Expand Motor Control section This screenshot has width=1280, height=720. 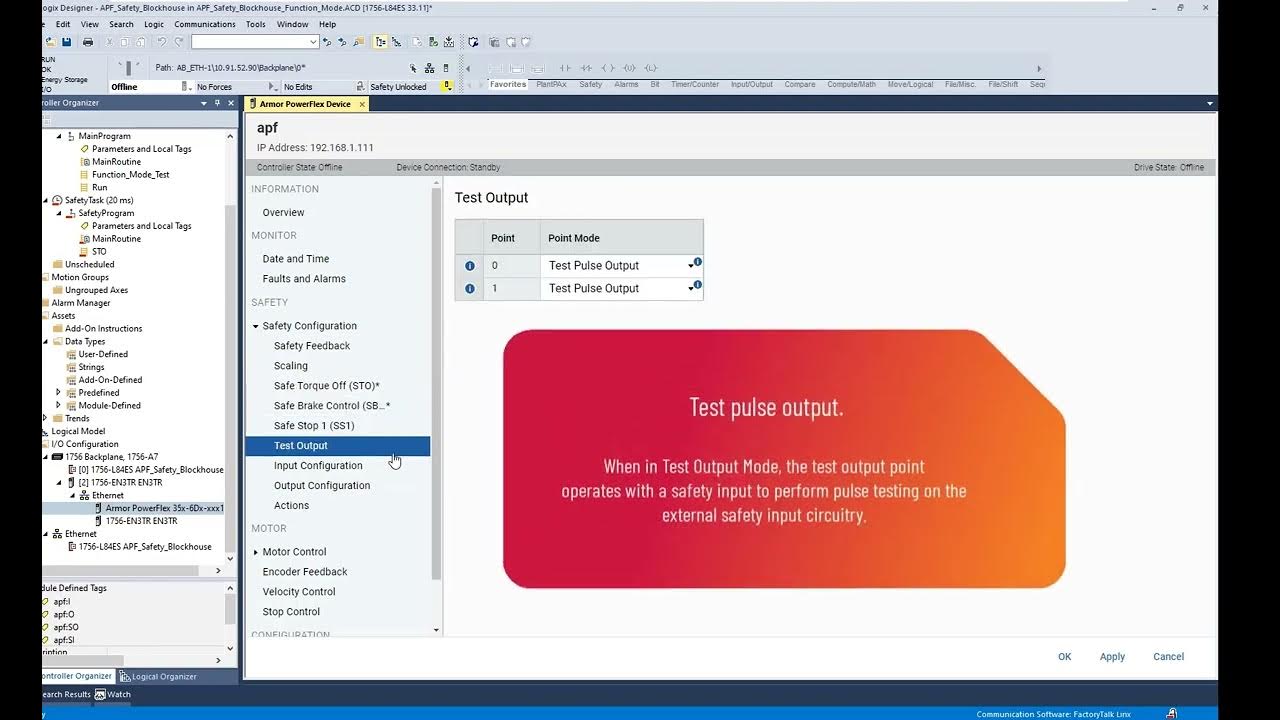point(256,552)
